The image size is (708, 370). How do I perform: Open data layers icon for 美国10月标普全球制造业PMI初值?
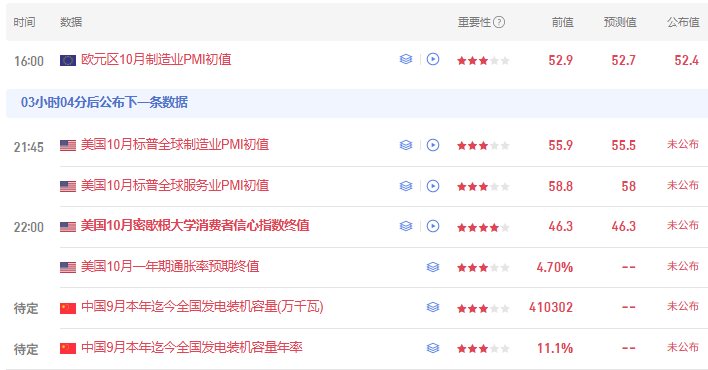coord(406,145)
